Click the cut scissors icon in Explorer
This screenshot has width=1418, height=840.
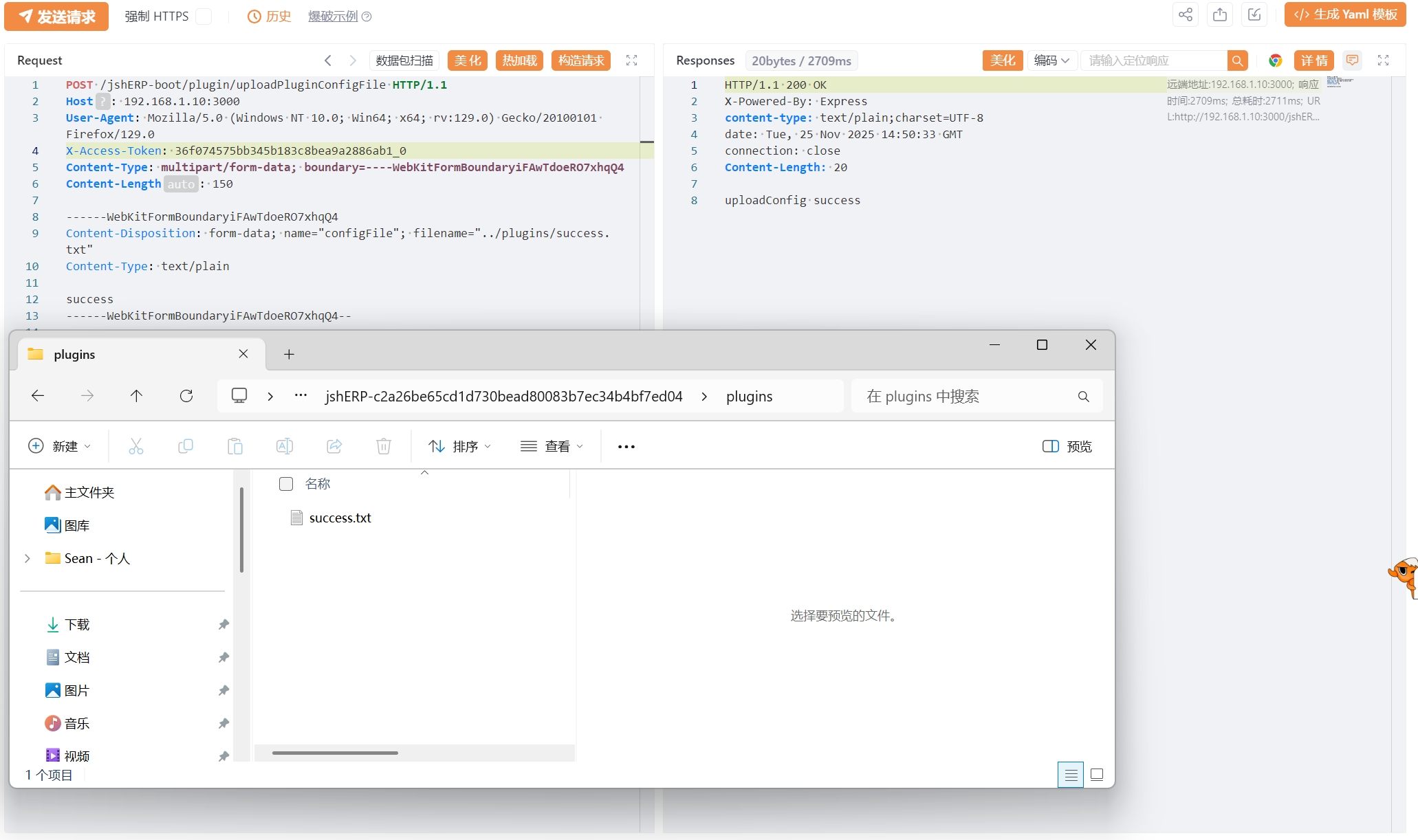pos(136,446)
